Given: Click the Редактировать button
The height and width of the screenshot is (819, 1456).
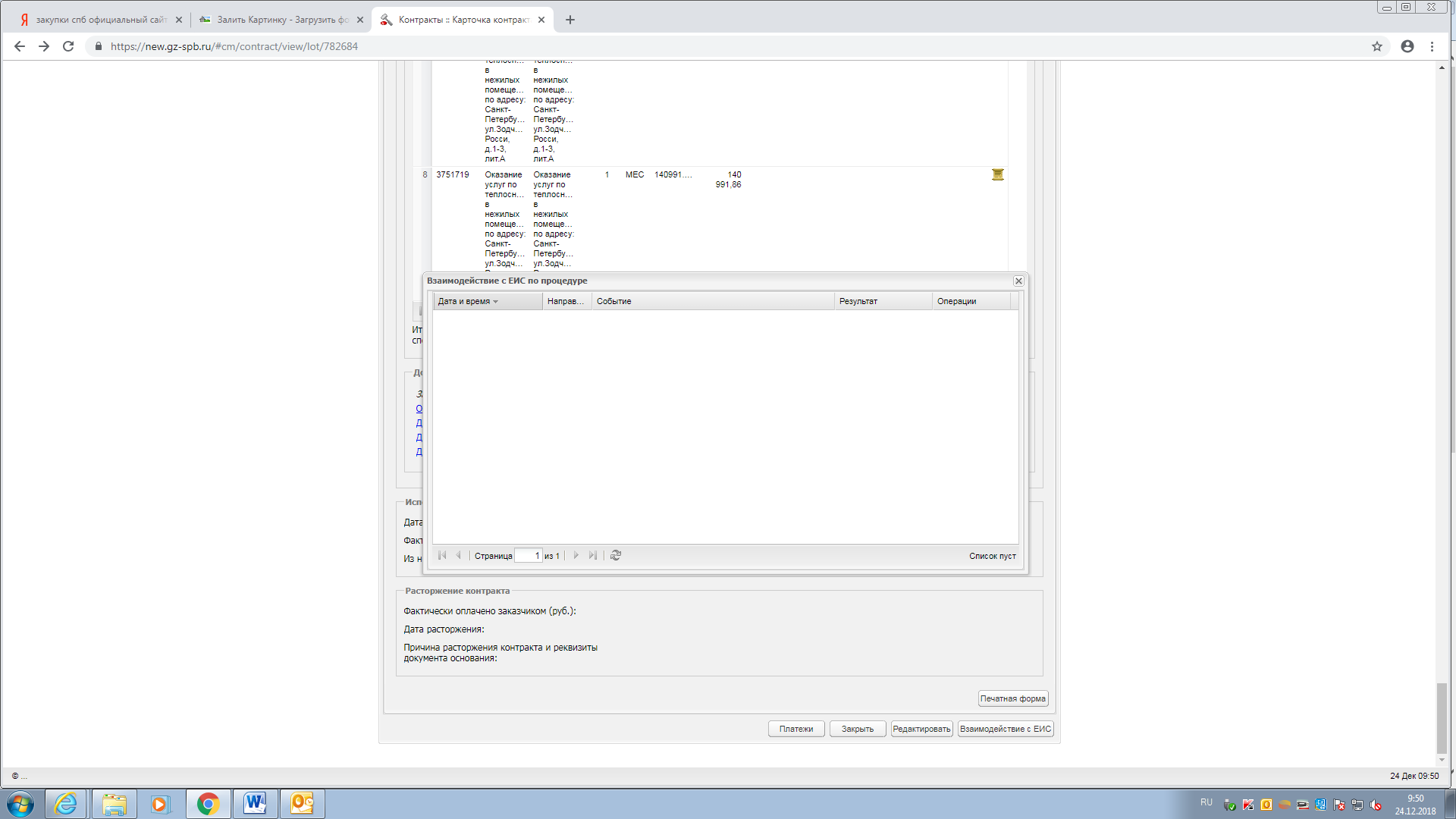Looking at the screenshot, I should click(921, 729).
